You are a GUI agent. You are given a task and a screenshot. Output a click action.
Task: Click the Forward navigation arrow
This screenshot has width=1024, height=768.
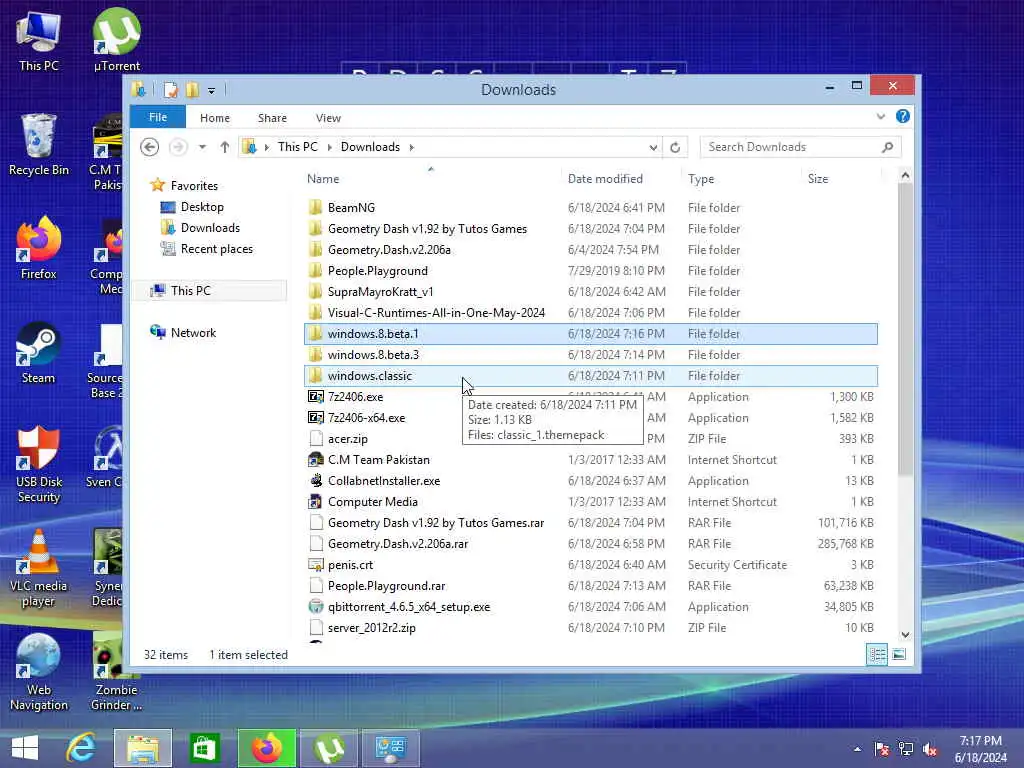click(x=178, y=147)
